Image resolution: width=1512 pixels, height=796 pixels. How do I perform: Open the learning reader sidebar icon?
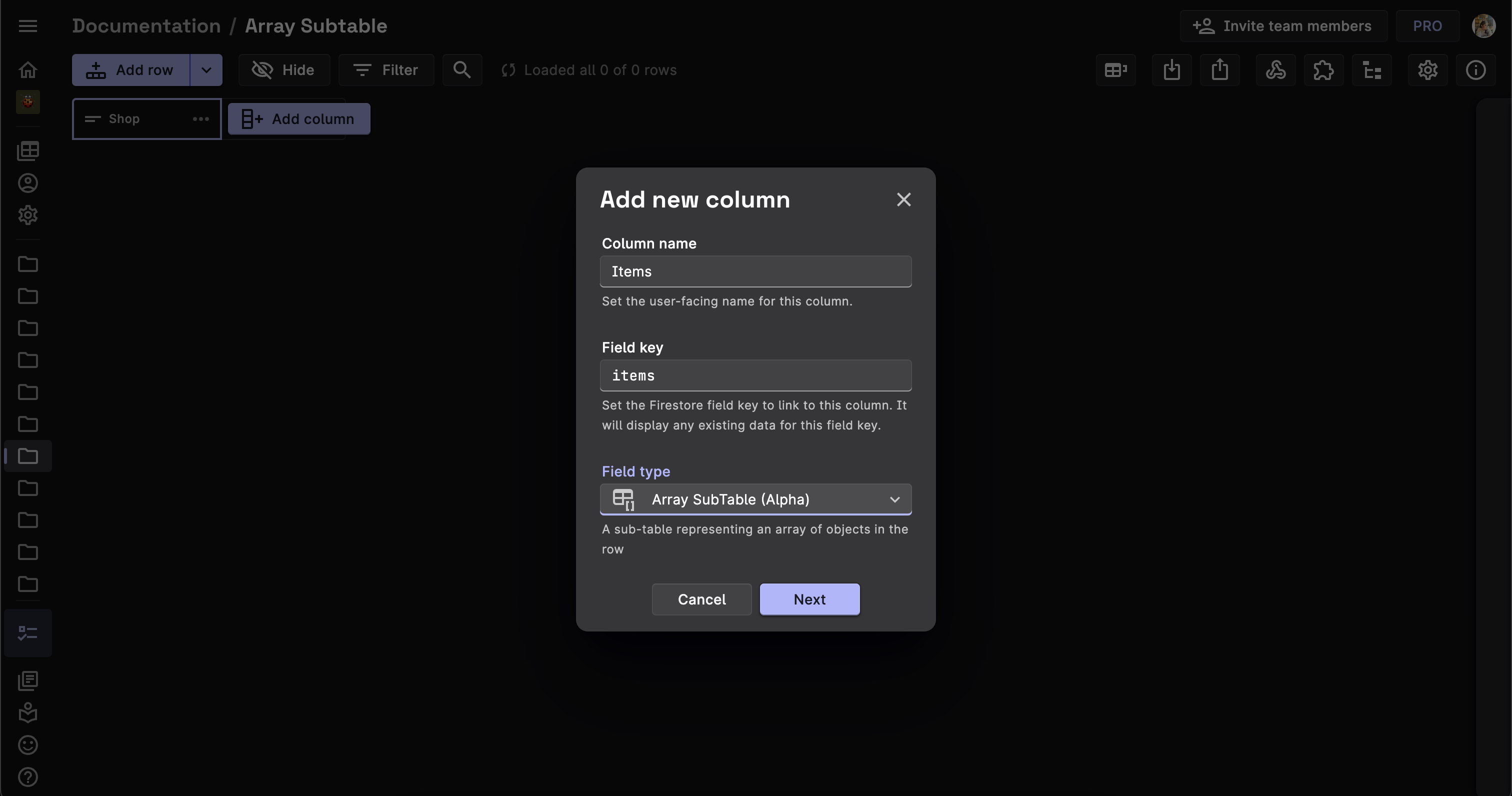[x=27, y=712]
